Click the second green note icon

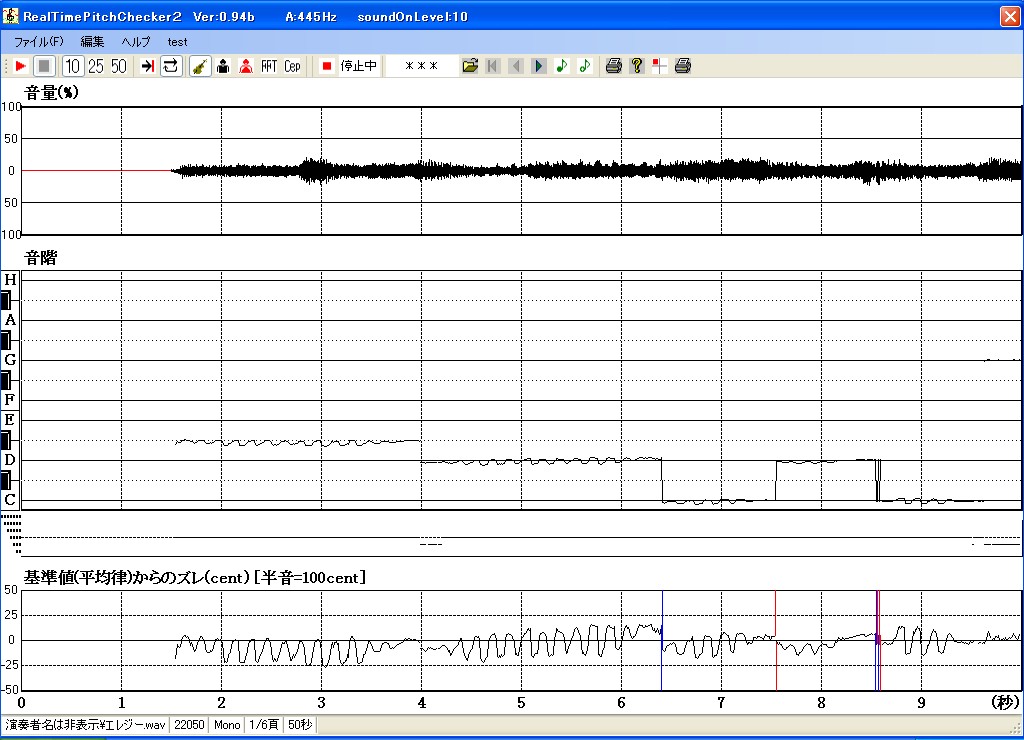pyautogui.click(x=584, y=66)
